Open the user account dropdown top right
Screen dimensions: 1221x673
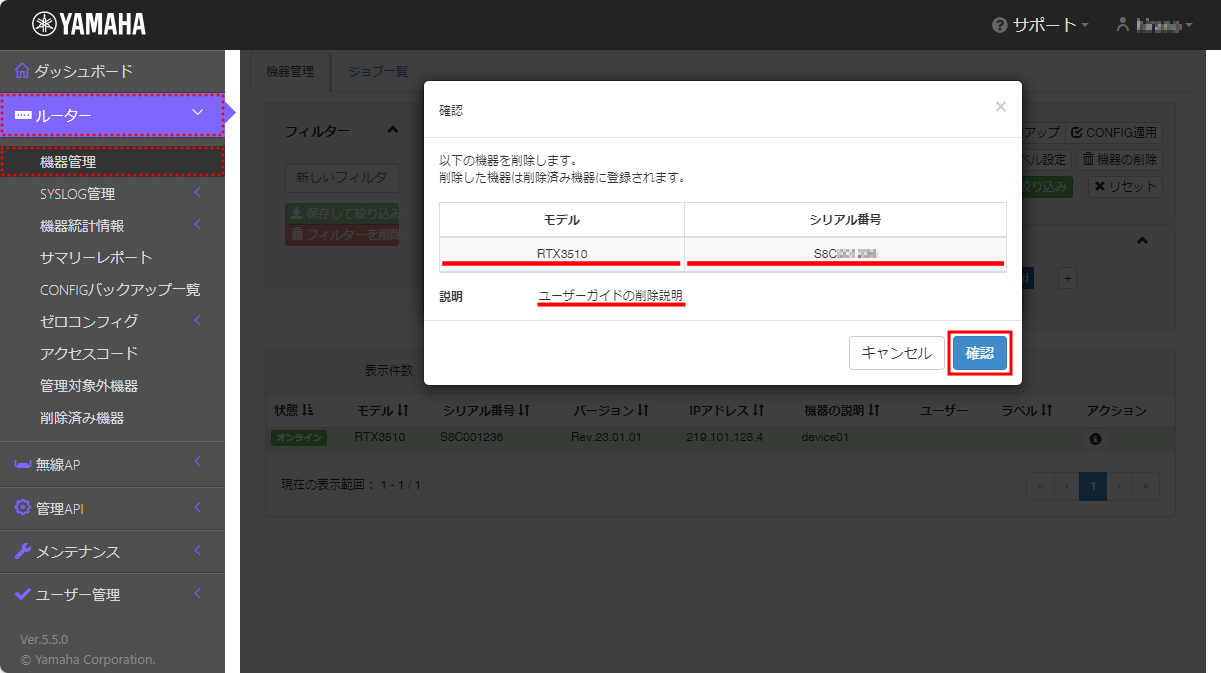[1152, 25]
